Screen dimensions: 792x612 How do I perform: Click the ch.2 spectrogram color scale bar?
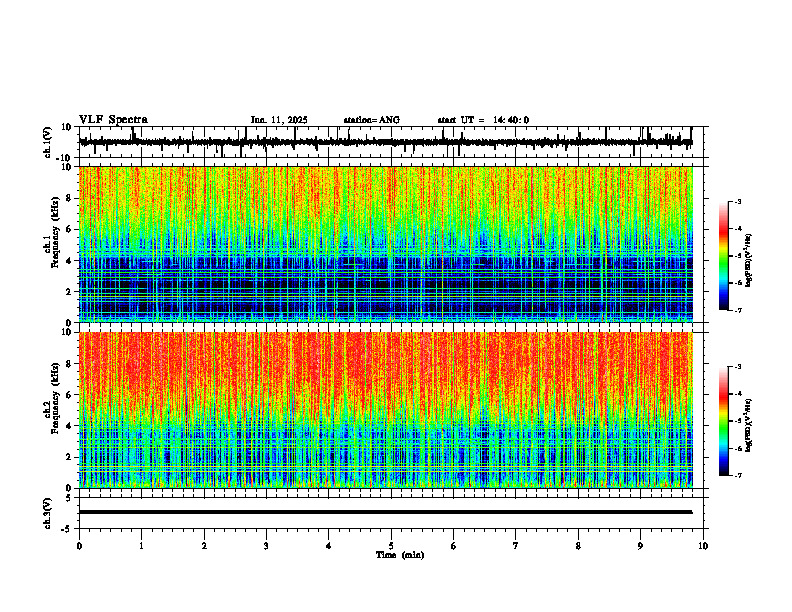724,421
